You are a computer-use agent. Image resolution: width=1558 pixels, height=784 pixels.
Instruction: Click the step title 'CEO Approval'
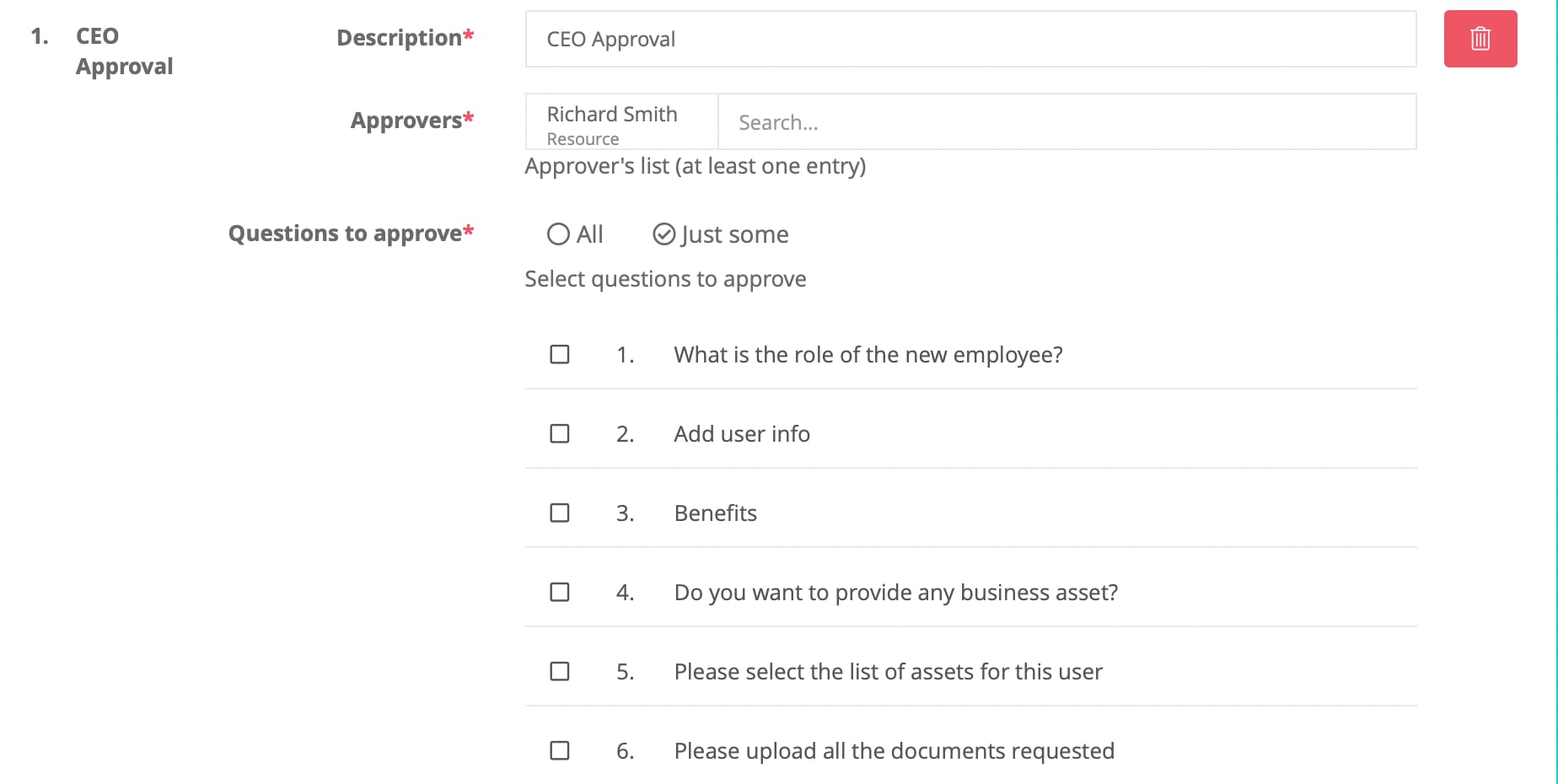point(124,51)
